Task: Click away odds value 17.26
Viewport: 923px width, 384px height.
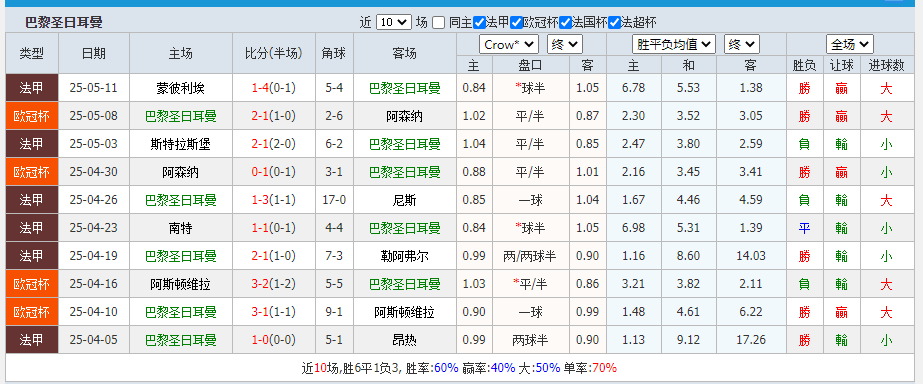Action: (751, 340)
